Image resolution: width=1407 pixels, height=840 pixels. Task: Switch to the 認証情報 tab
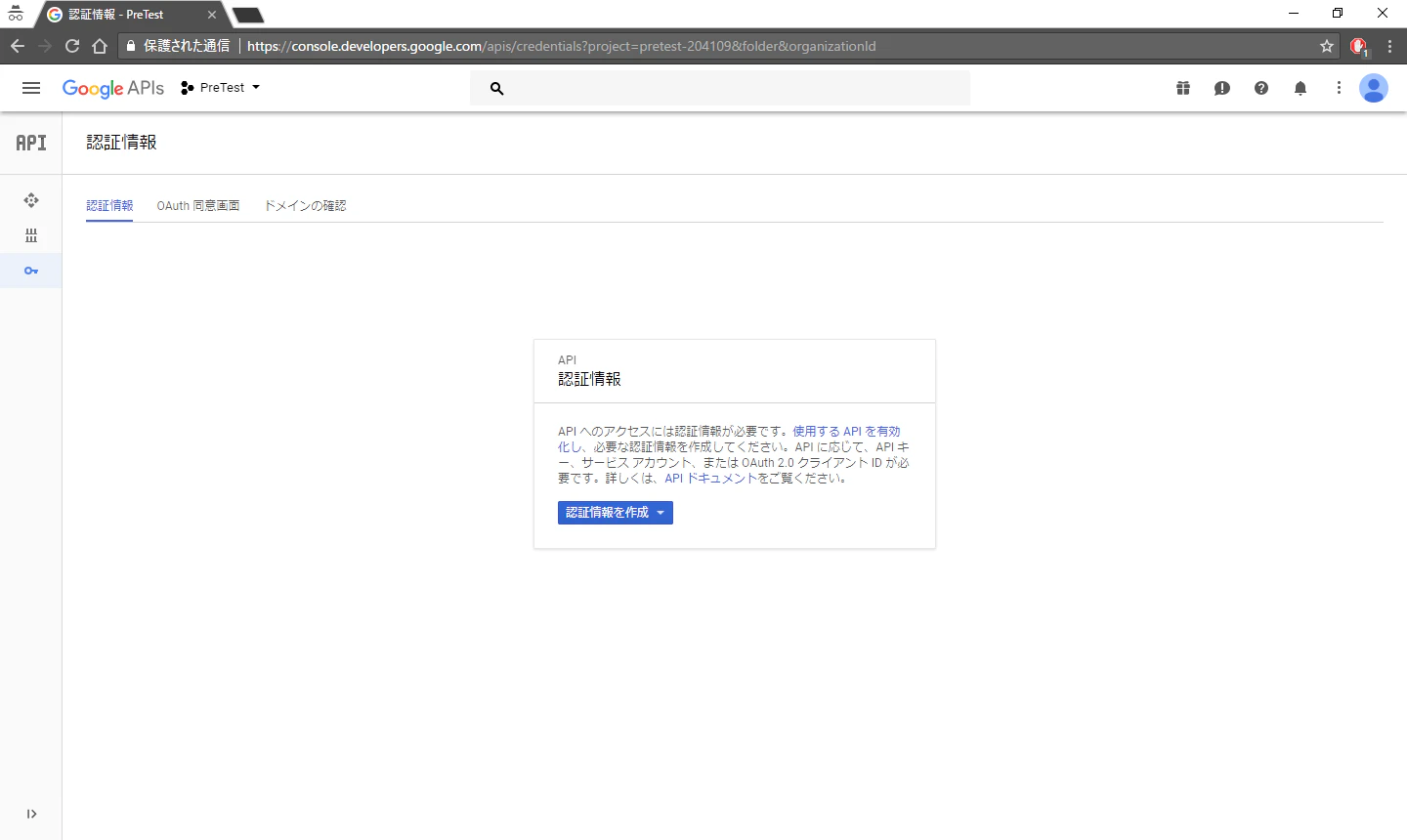109,206
